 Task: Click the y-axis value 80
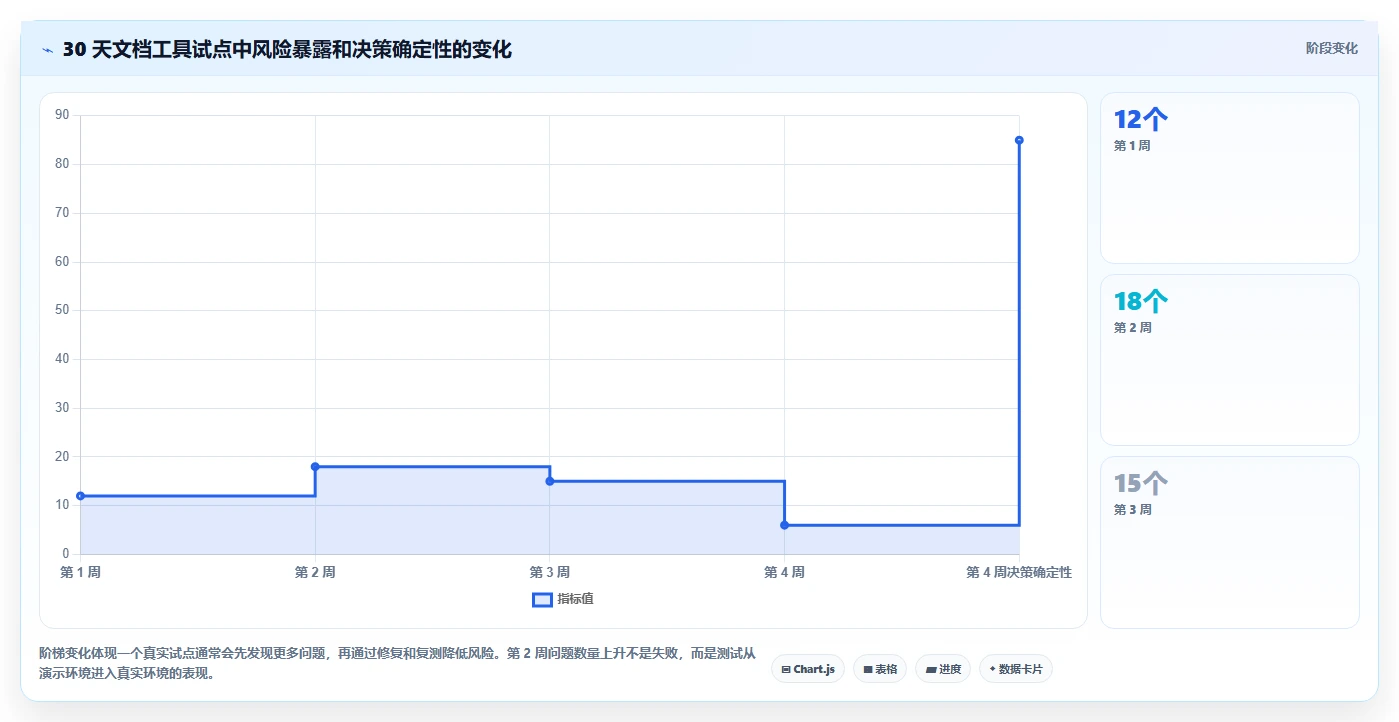(62, 164)
